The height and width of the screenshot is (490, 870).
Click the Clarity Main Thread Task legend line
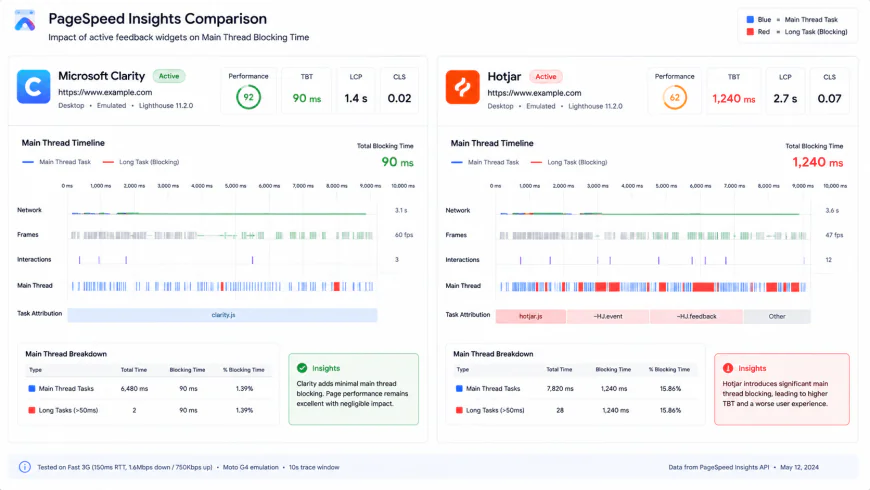[x=28, y=162]
